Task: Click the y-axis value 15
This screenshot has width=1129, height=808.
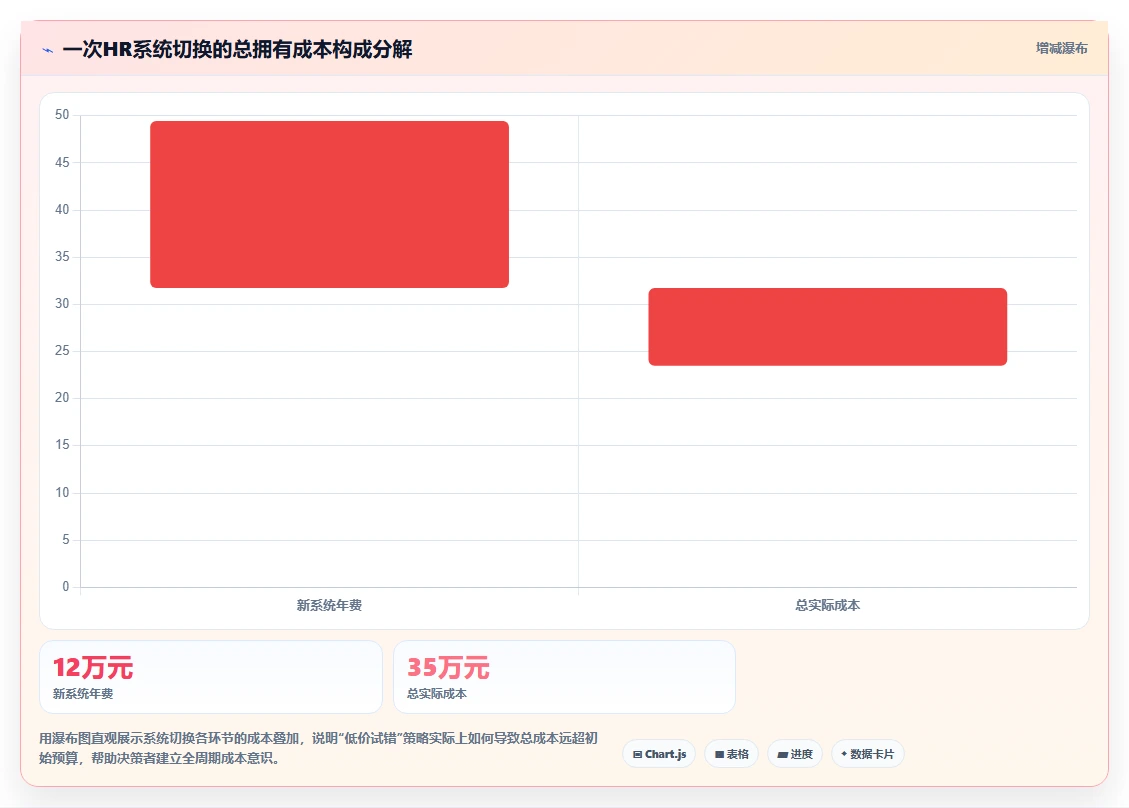Action: [x=62, y=445]
